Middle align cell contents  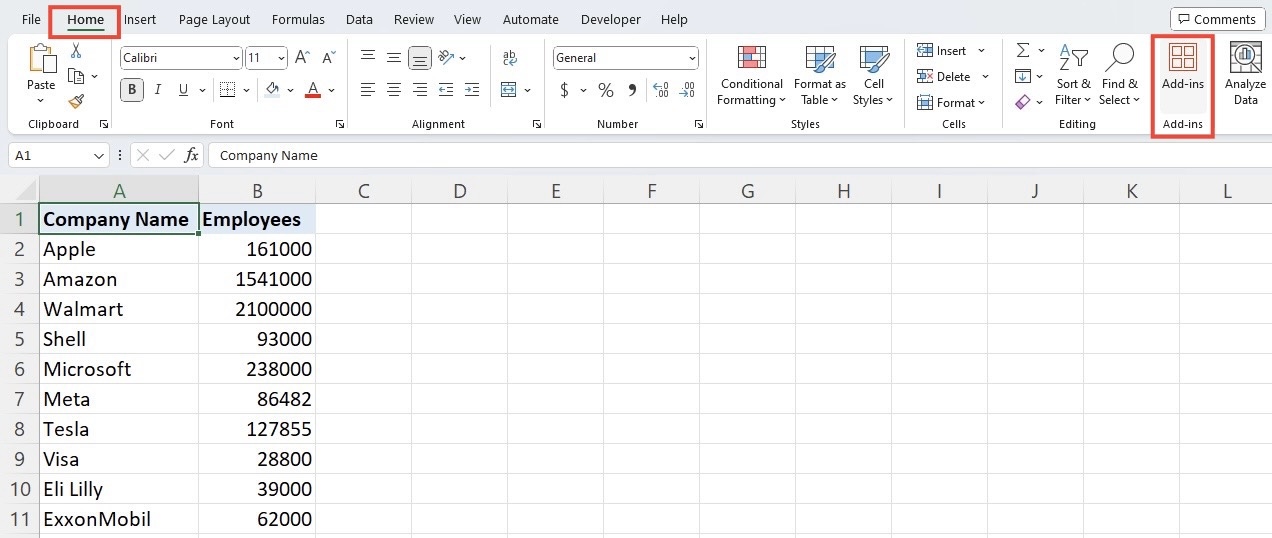point(394,58)
